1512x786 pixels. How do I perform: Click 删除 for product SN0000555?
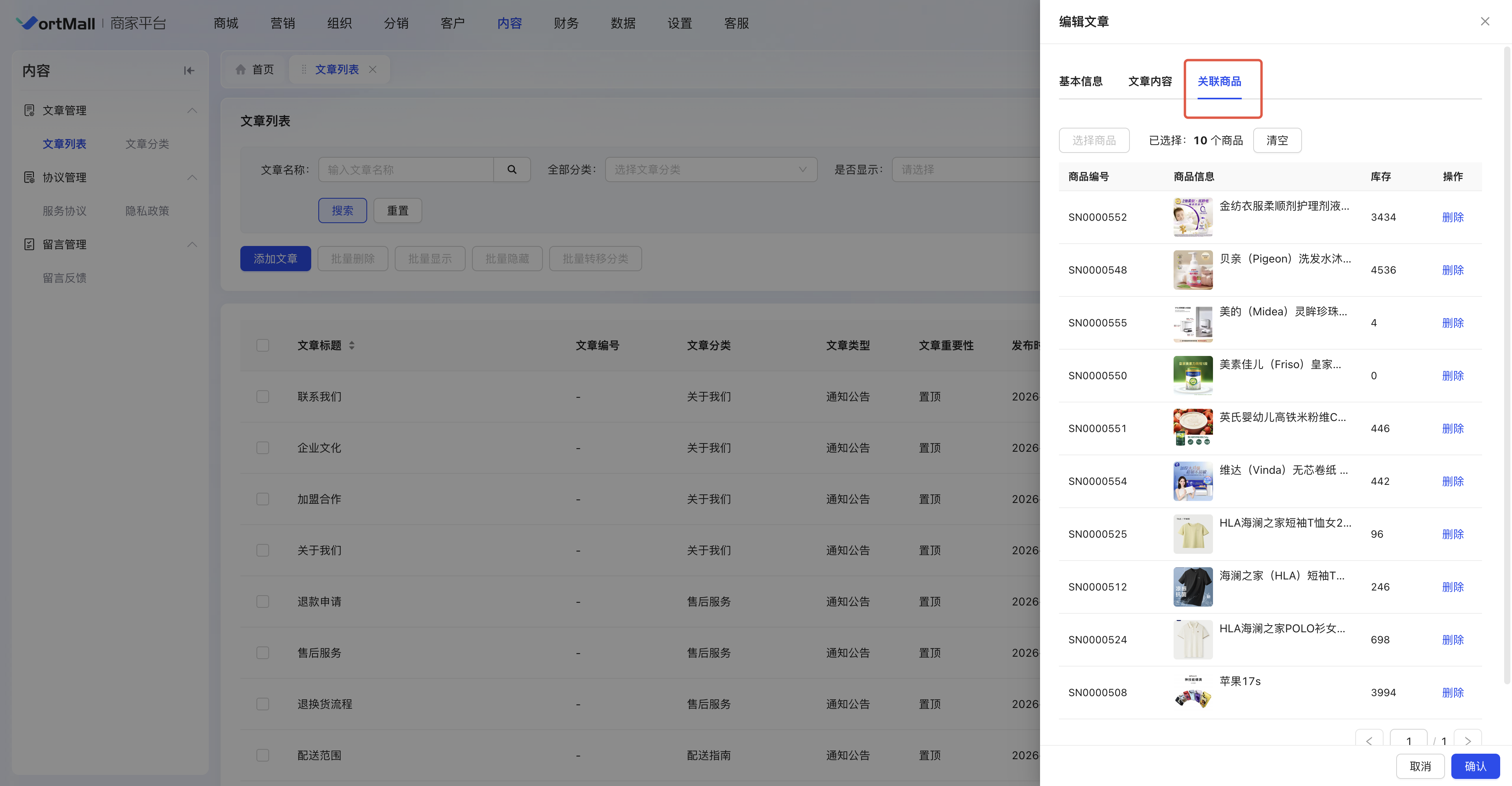pyautogui.click(x=1452, y=322)
